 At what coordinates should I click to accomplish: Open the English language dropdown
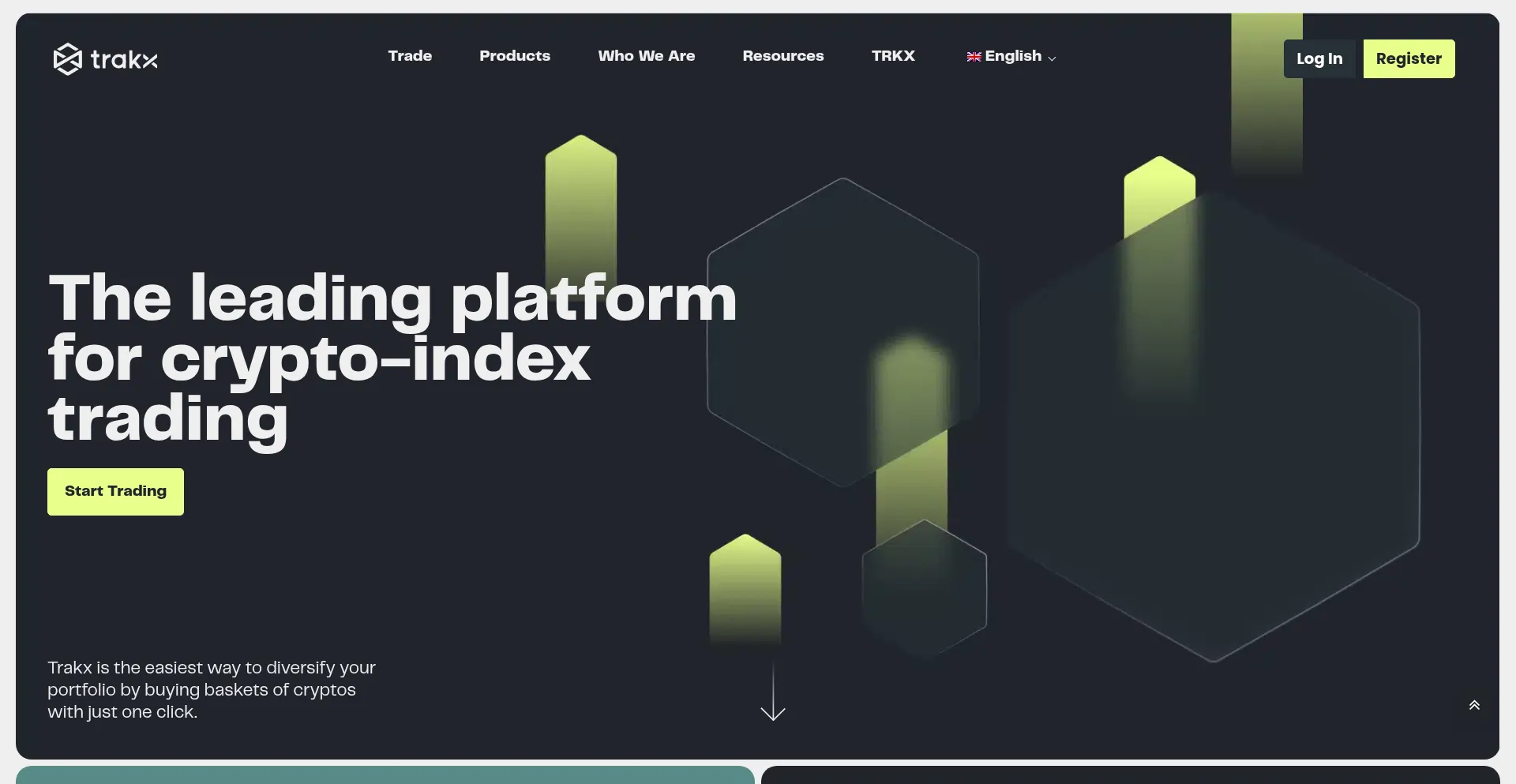[x=1011, y=57]
